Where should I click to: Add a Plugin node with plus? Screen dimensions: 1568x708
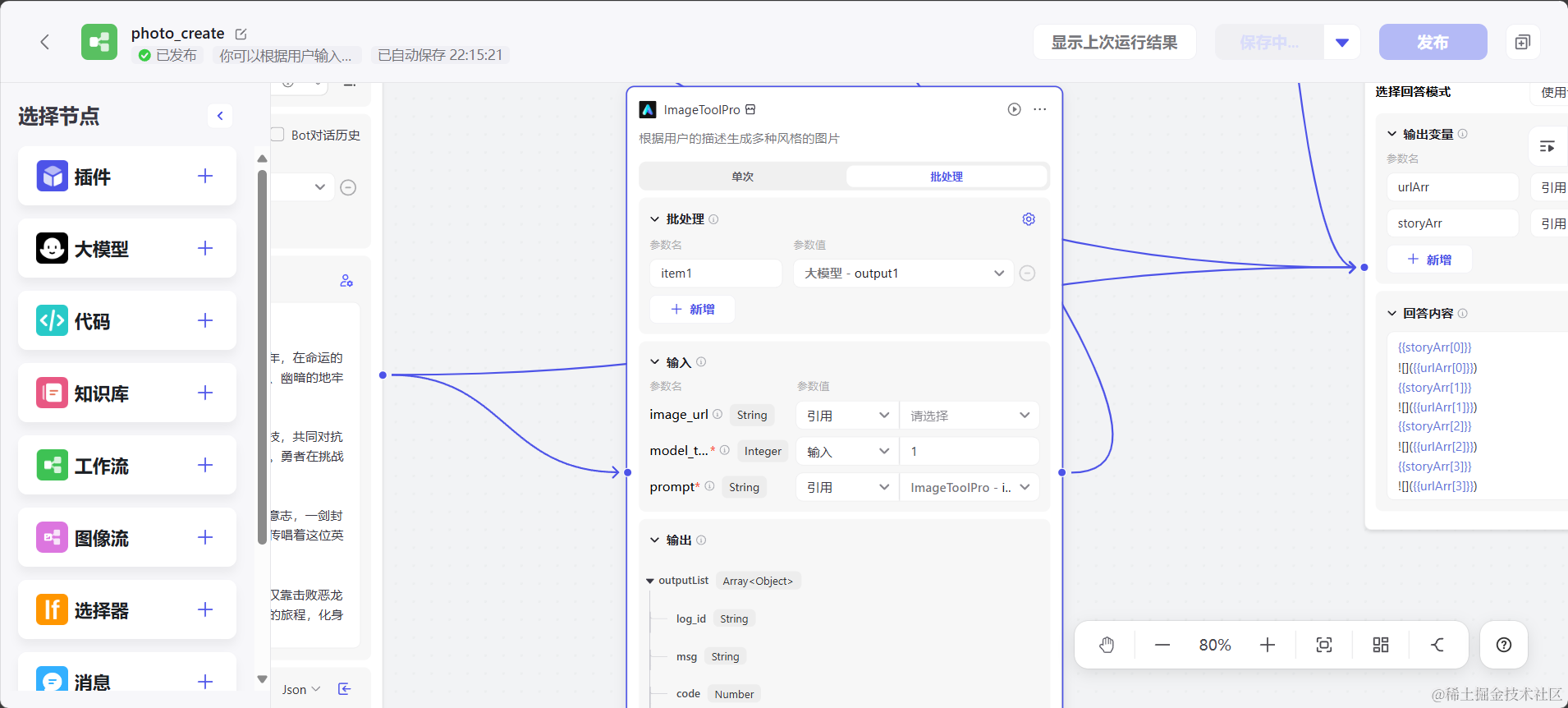(x=205, y=176)
